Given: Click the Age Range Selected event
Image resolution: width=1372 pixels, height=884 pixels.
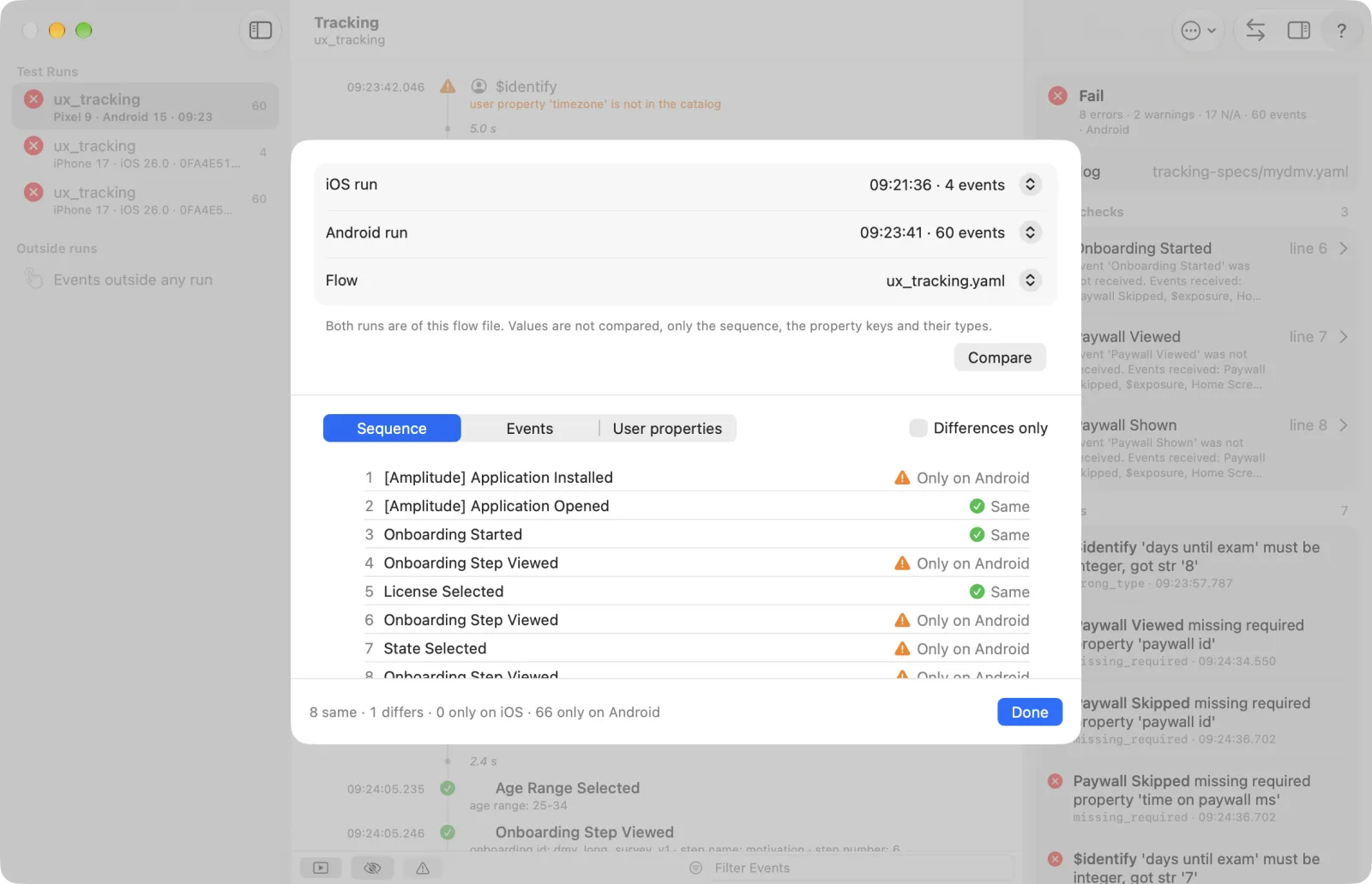Looking at the screenshot, I should pyautogui.click(x=568, y=788).
